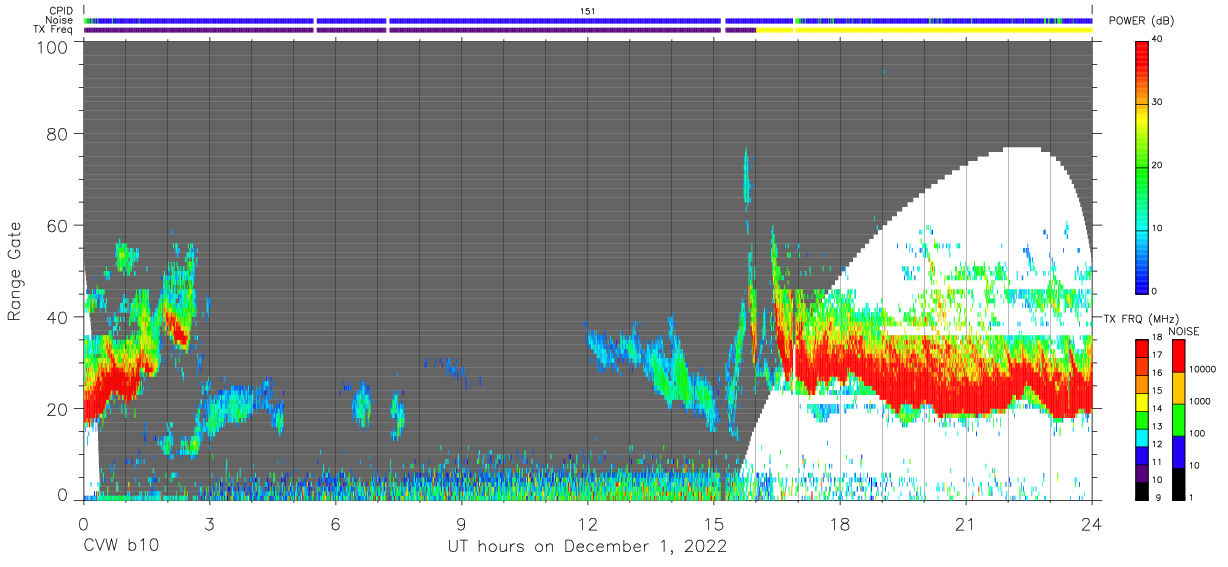Click the 'TX Freq' row label
Image resolution: width=1228 pixels, height=567 pixels.
tap(55, 30)
